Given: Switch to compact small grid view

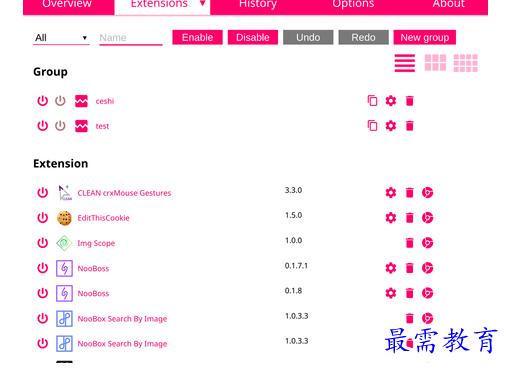Looking at the screenshot, I should (x=465, y=63).
